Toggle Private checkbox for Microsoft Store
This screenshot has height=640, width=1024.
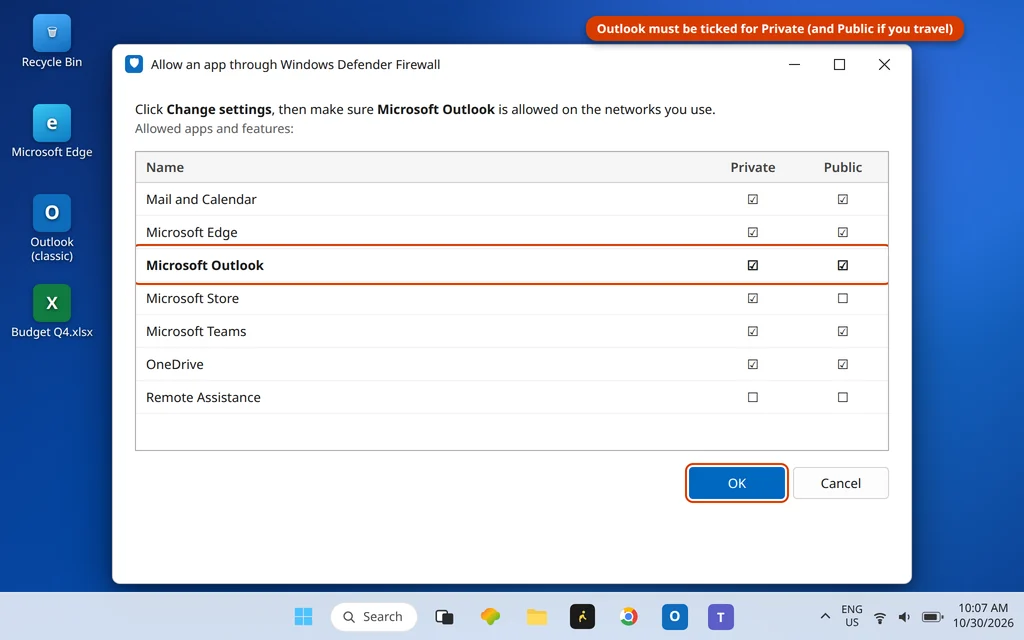[753, 298]
